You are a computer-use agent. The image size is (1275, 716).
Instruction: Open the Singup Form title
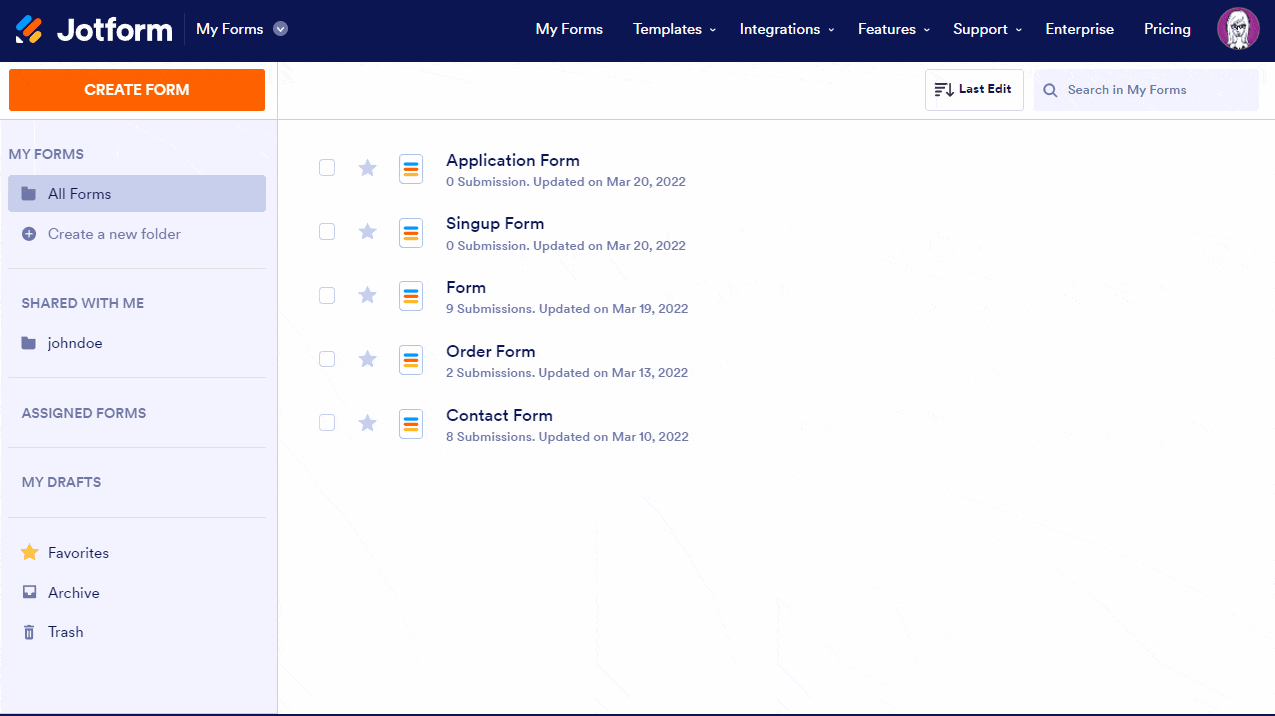coord(495,223)
